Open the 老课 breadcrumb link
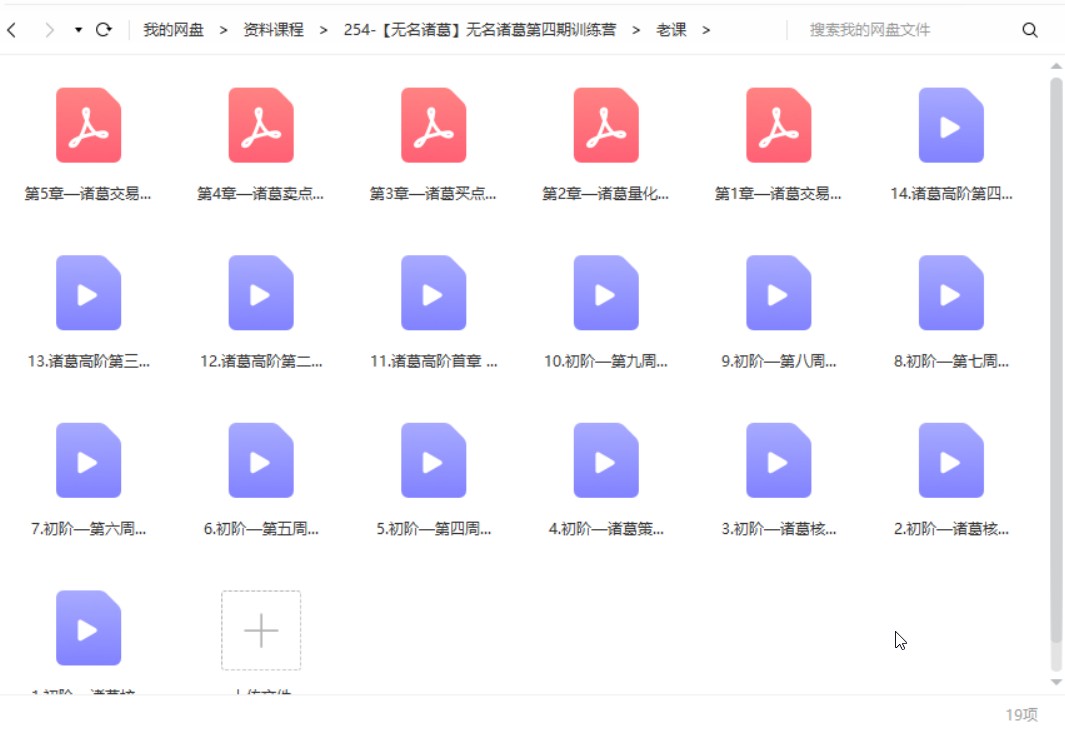The width and height of the screenshot is (1065, 734). click(674, 30)
